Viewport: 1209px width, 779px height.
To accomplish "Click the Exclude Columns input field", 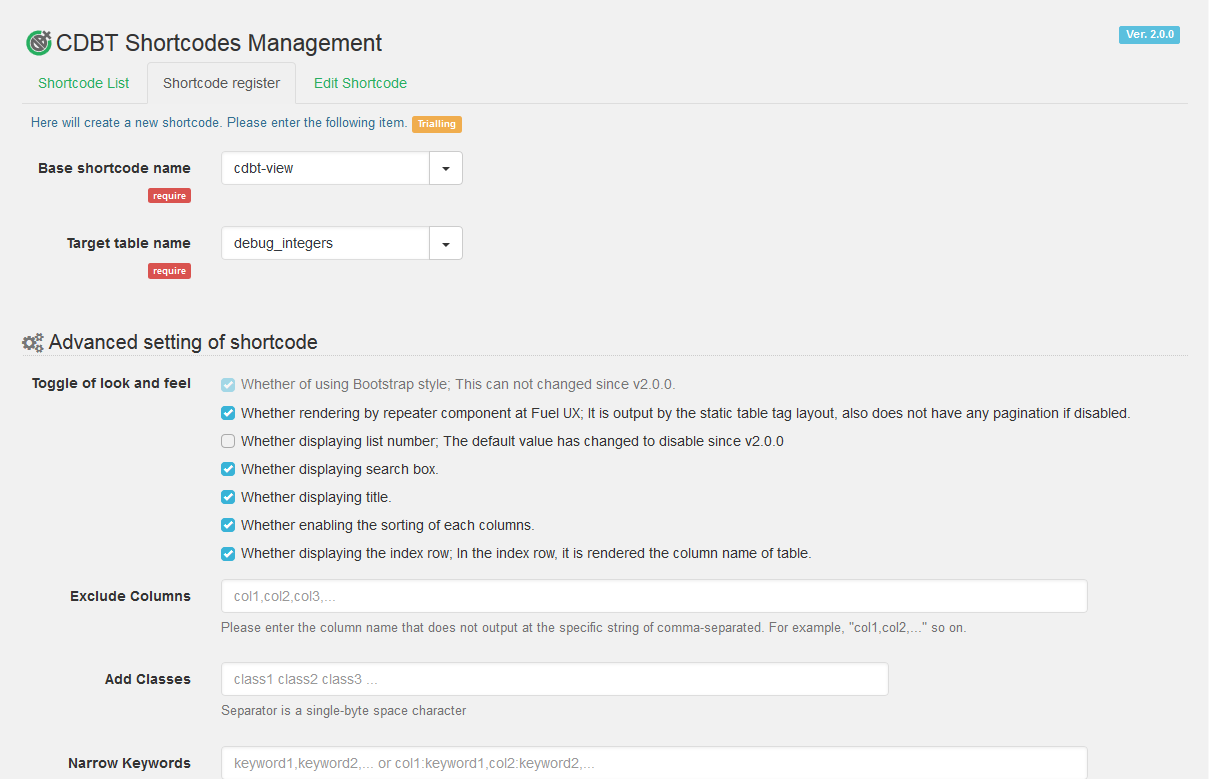I will click(653, 596).
